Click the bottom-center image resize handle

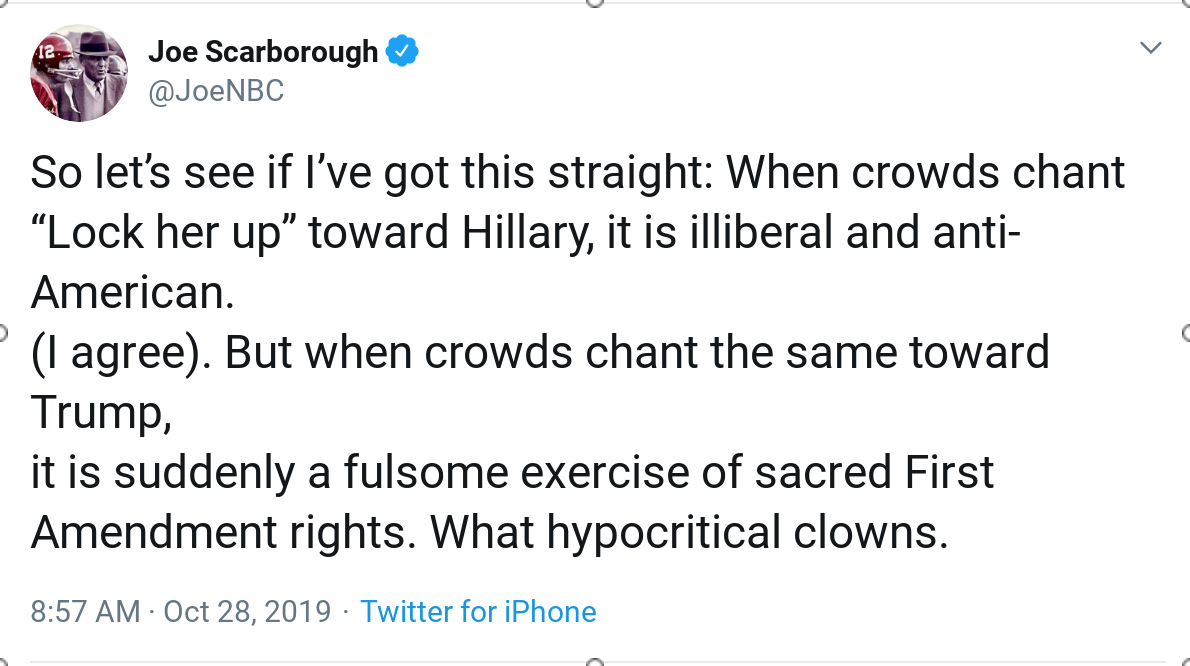594,662
